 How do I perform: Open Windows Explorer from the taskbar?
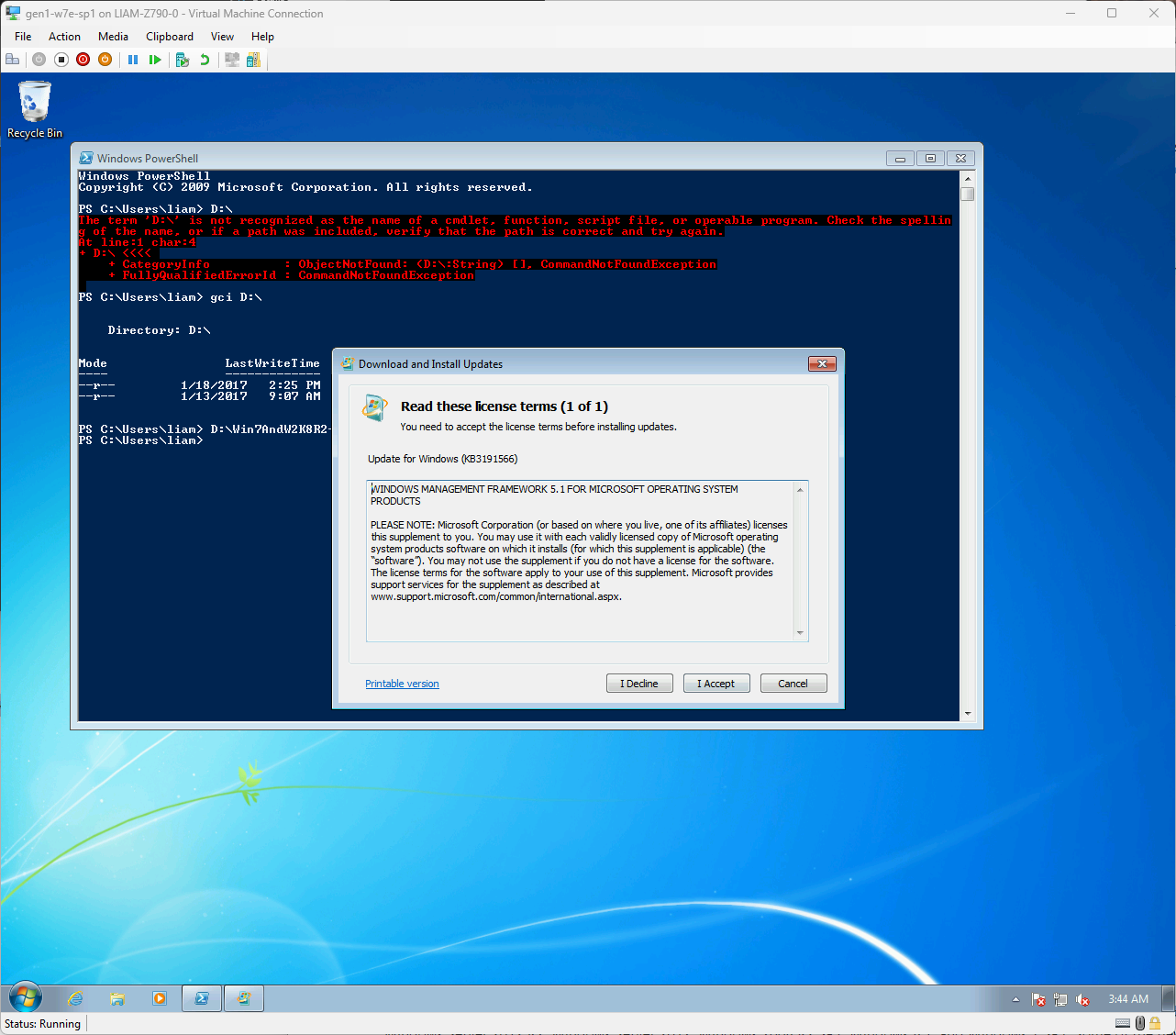tap(117, 998)
